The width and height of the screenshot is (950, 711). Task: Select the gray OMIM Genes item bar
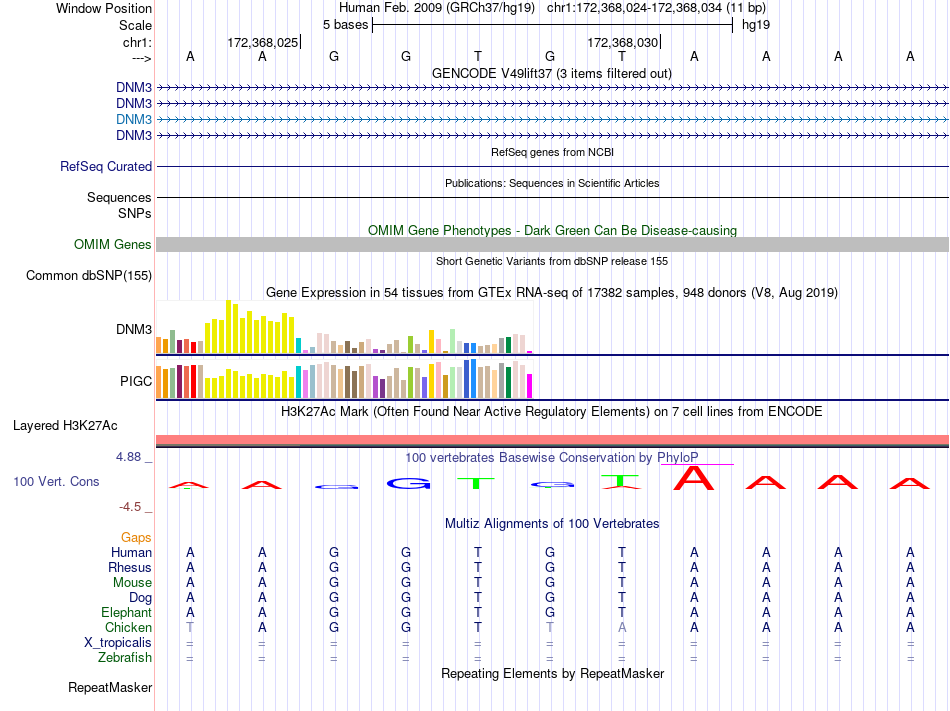(553, 245)
